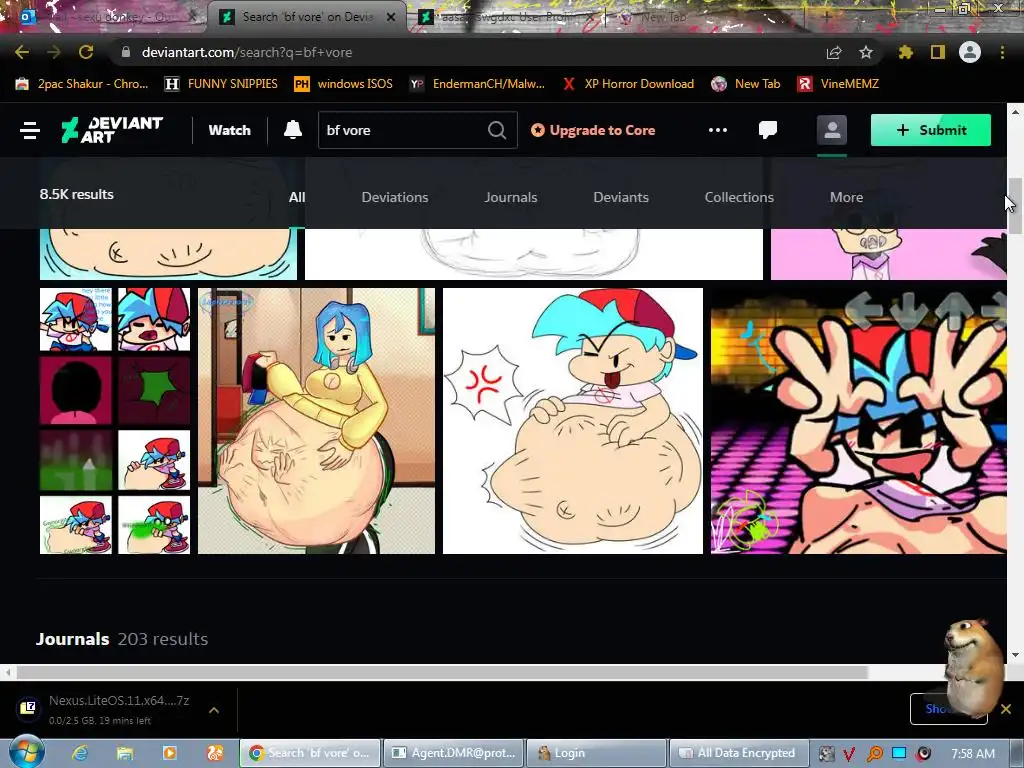Open the DeviantArt hamburger menu
The height and width of the screenshot is (768, 1024).
(29, 130)
